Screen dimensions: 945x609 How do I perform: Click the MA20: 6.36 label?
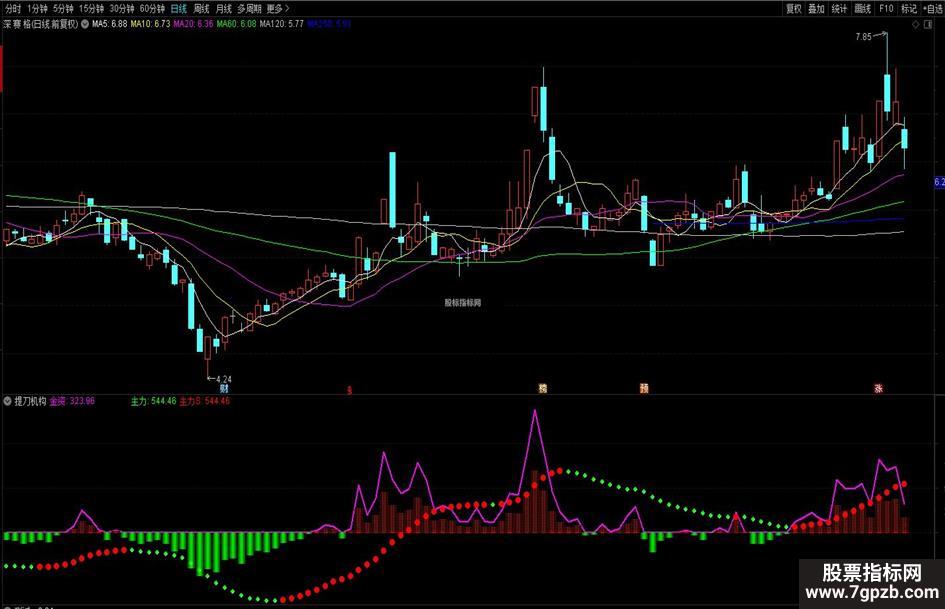[193, 24]
